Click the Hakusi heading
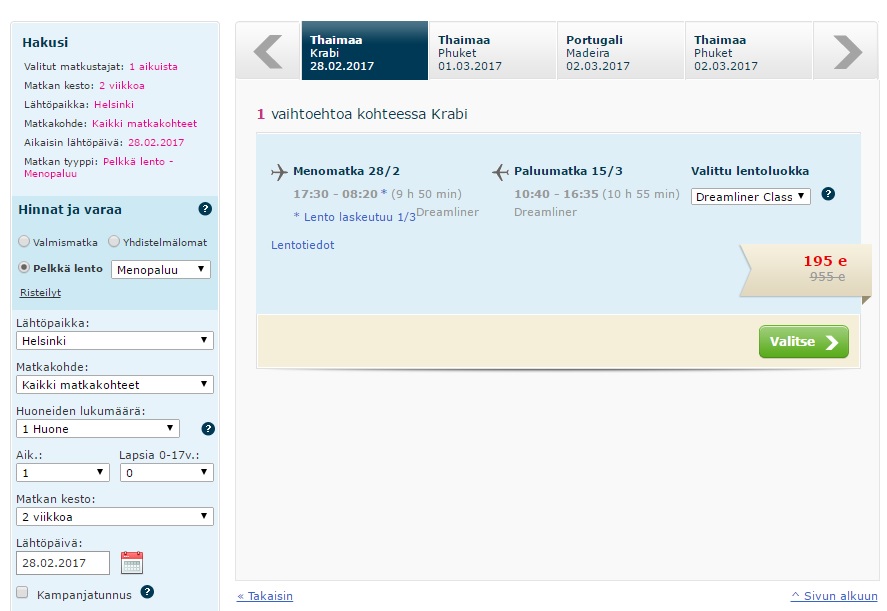The width and height of the screenshot is (887, 611). [45, 42]
